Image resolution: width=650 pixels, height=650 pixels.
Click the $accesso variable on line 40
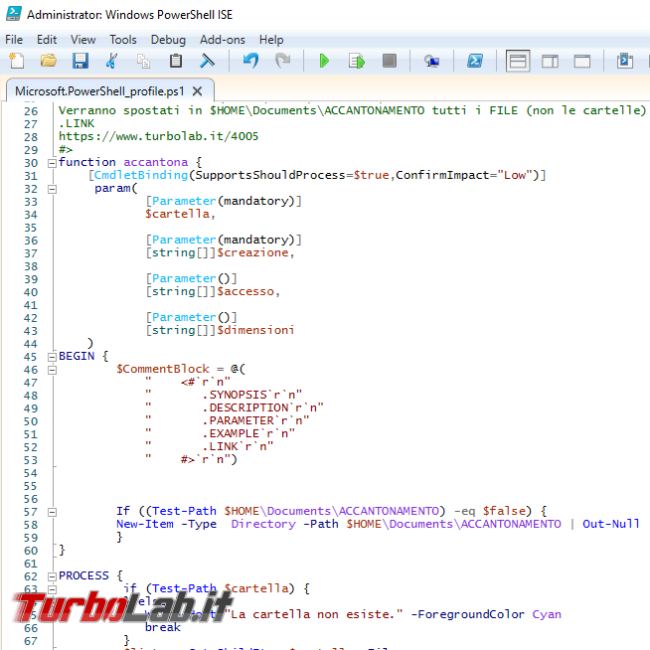(248, 291)
